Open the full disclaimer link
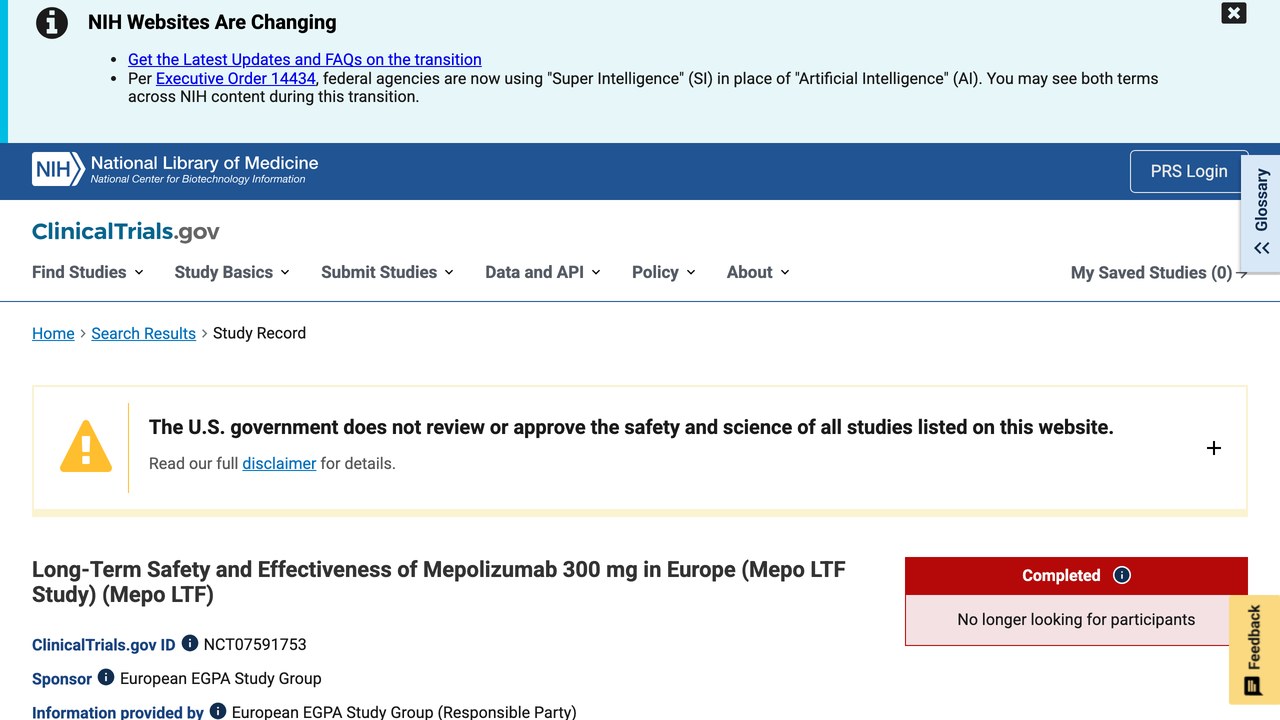Image resolution: width=1280 pixels, height=720 pixels. (x=279, y=463)
